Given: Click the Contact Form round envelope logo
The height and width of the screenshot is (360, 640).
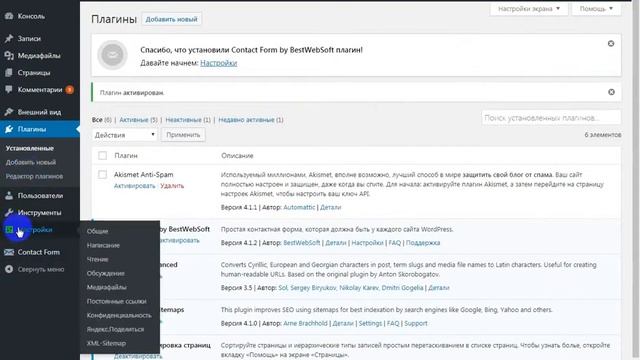Looking at the screenshot, I should tap(112, 55).
